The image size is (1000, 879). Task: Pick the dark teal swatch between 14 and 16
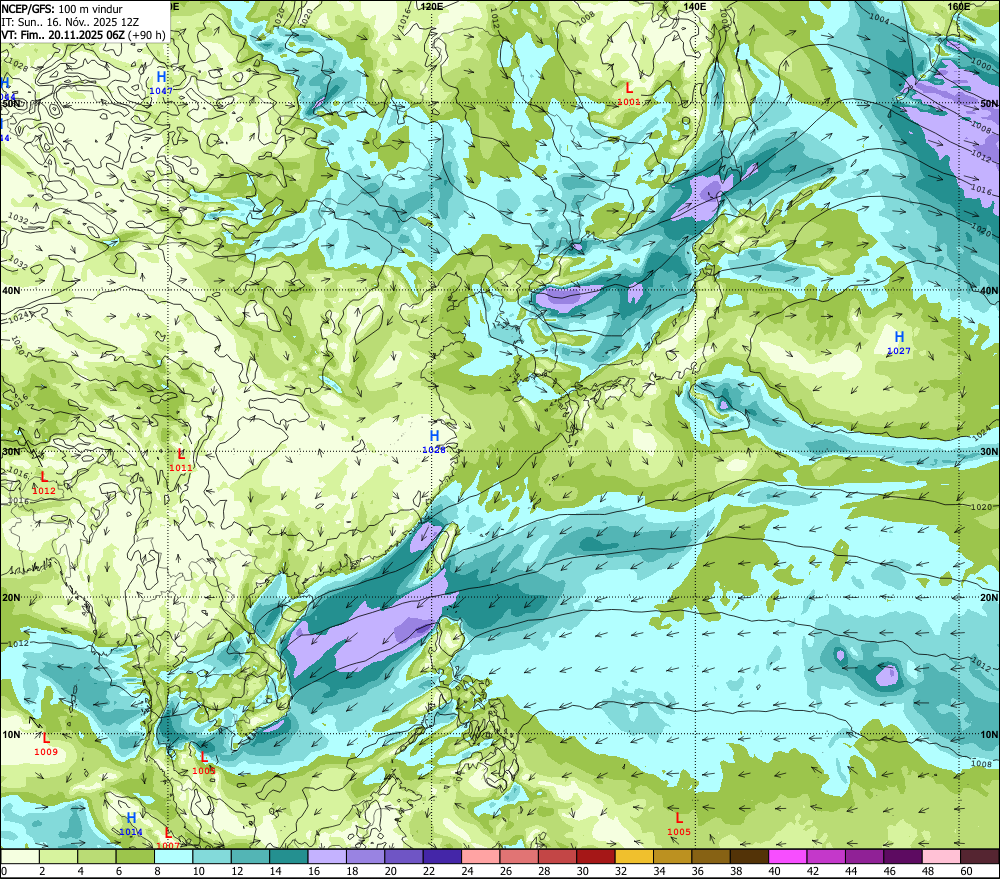coord(289,856)
